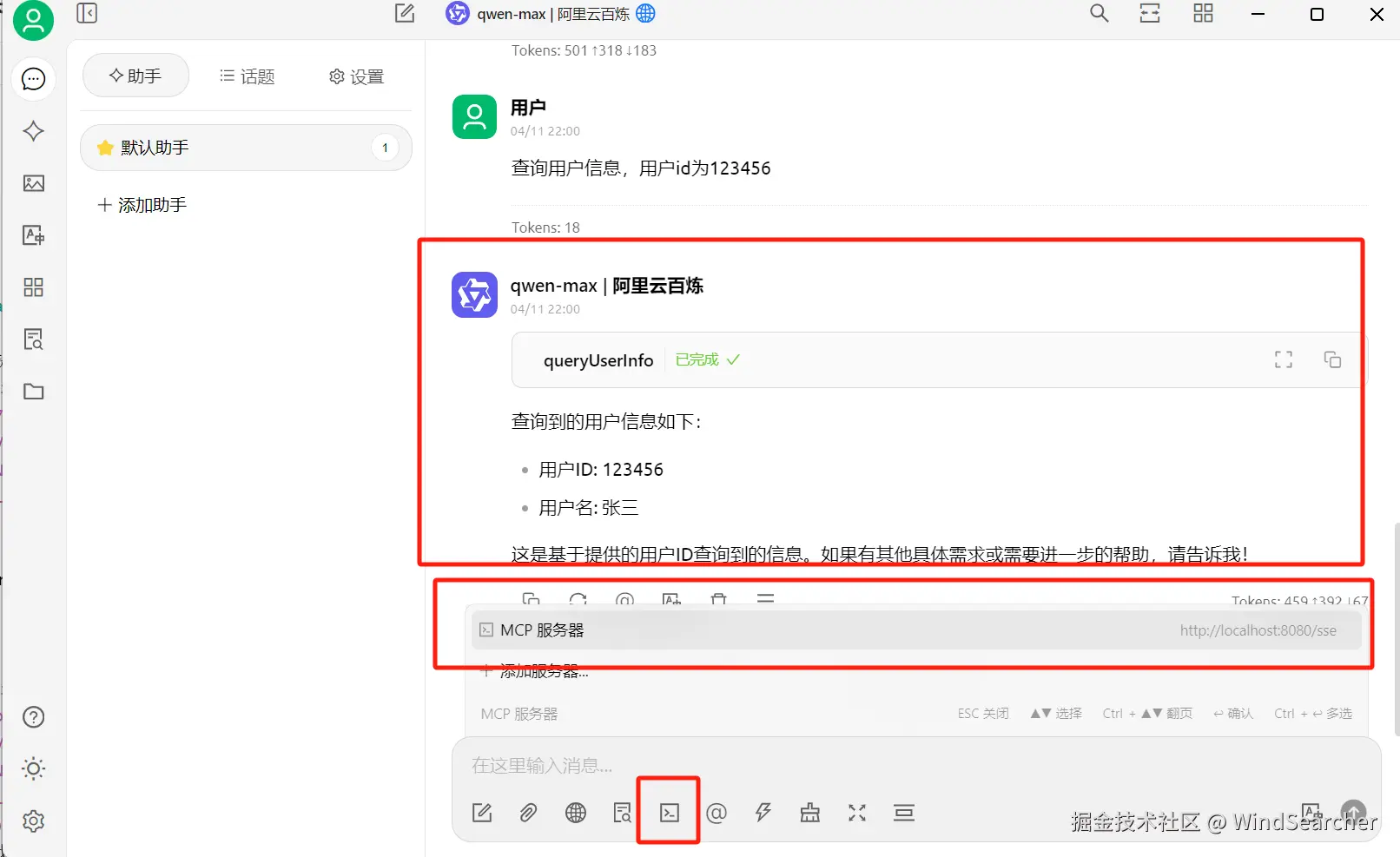Focus the 在这里输入消息 input box
This screenshot has width=1400, height=857.
[916, 765]
